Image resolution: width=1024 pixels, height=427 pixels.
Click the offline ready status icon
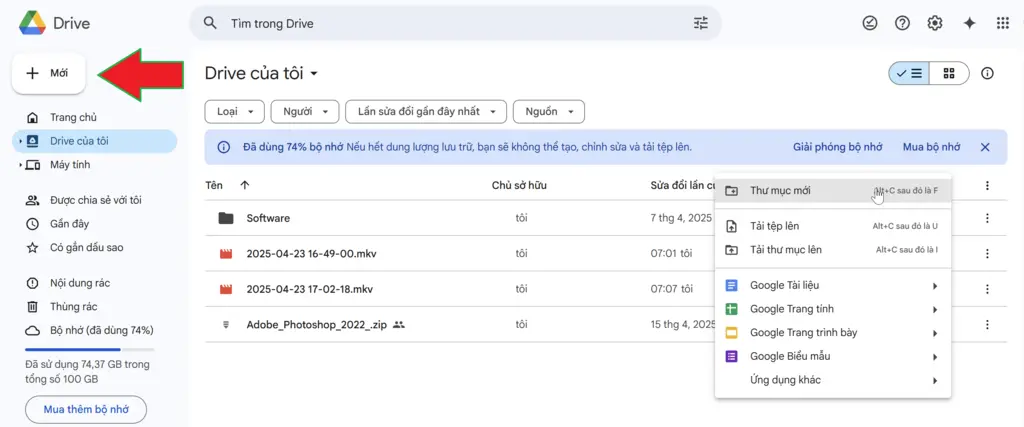(870, 23)
